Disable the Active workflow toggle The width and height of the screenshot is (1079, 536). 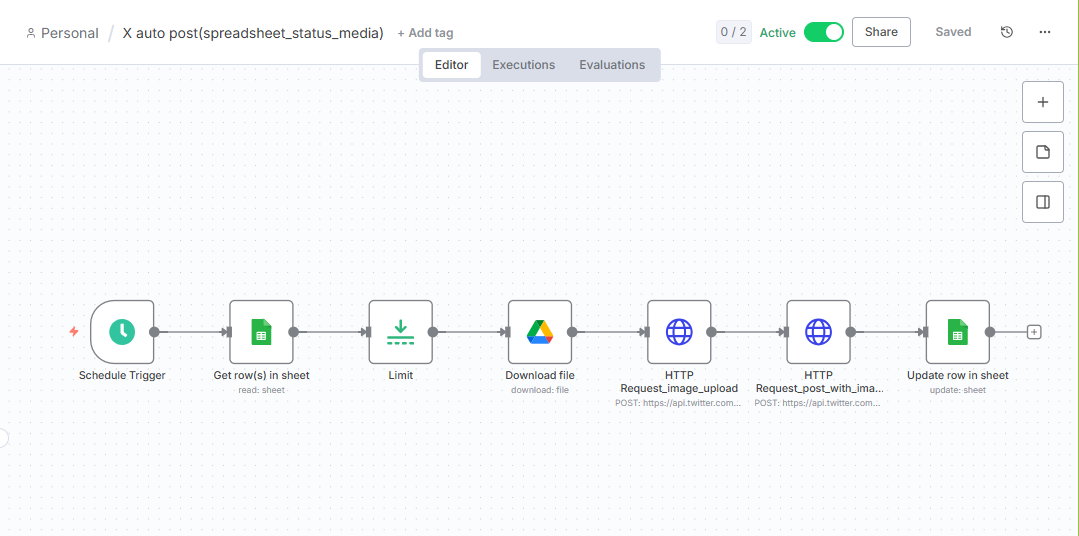[x=824, y=32]
